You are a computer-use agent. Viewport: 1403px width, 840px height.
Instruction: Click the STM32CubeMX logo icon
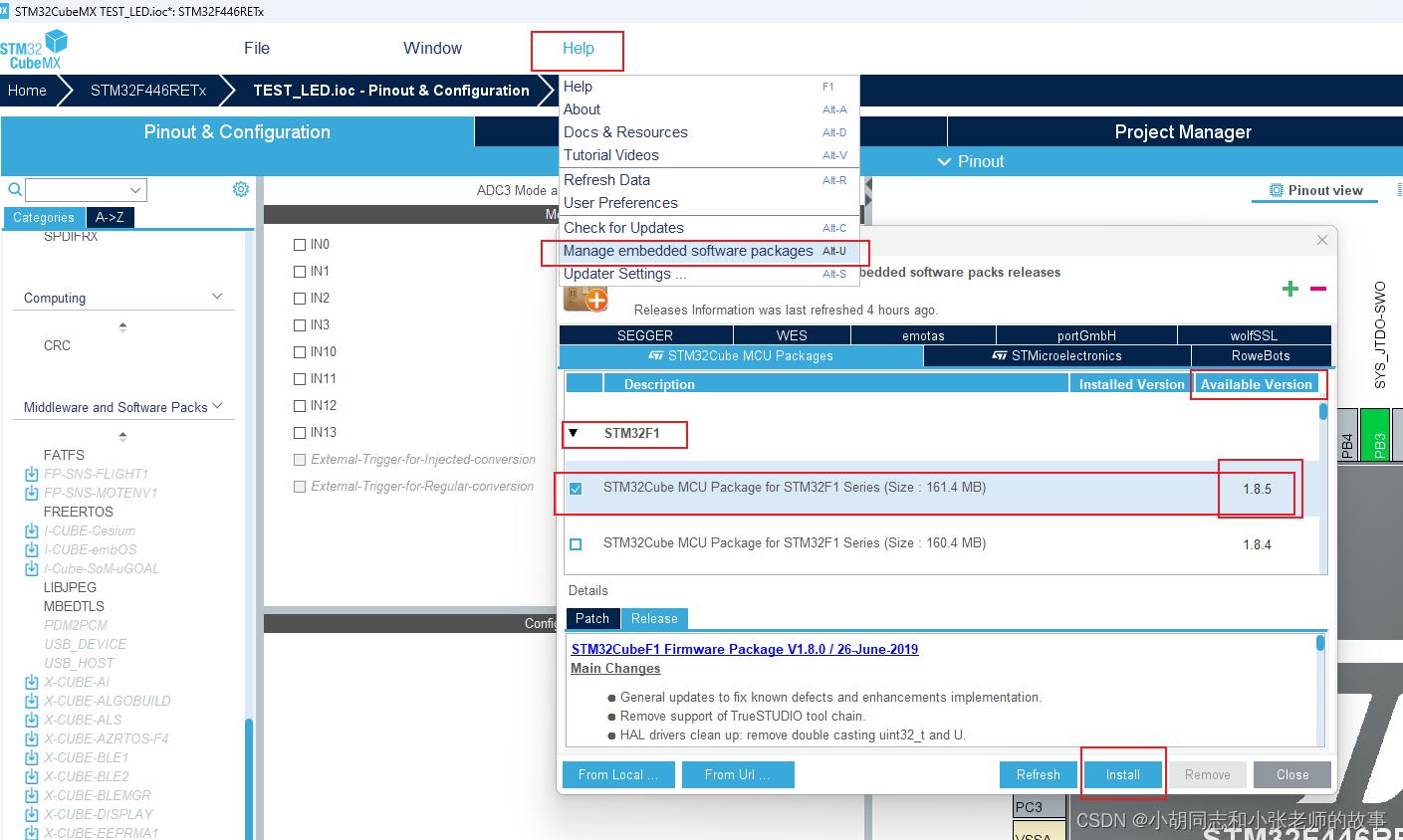tap(35, 49)
